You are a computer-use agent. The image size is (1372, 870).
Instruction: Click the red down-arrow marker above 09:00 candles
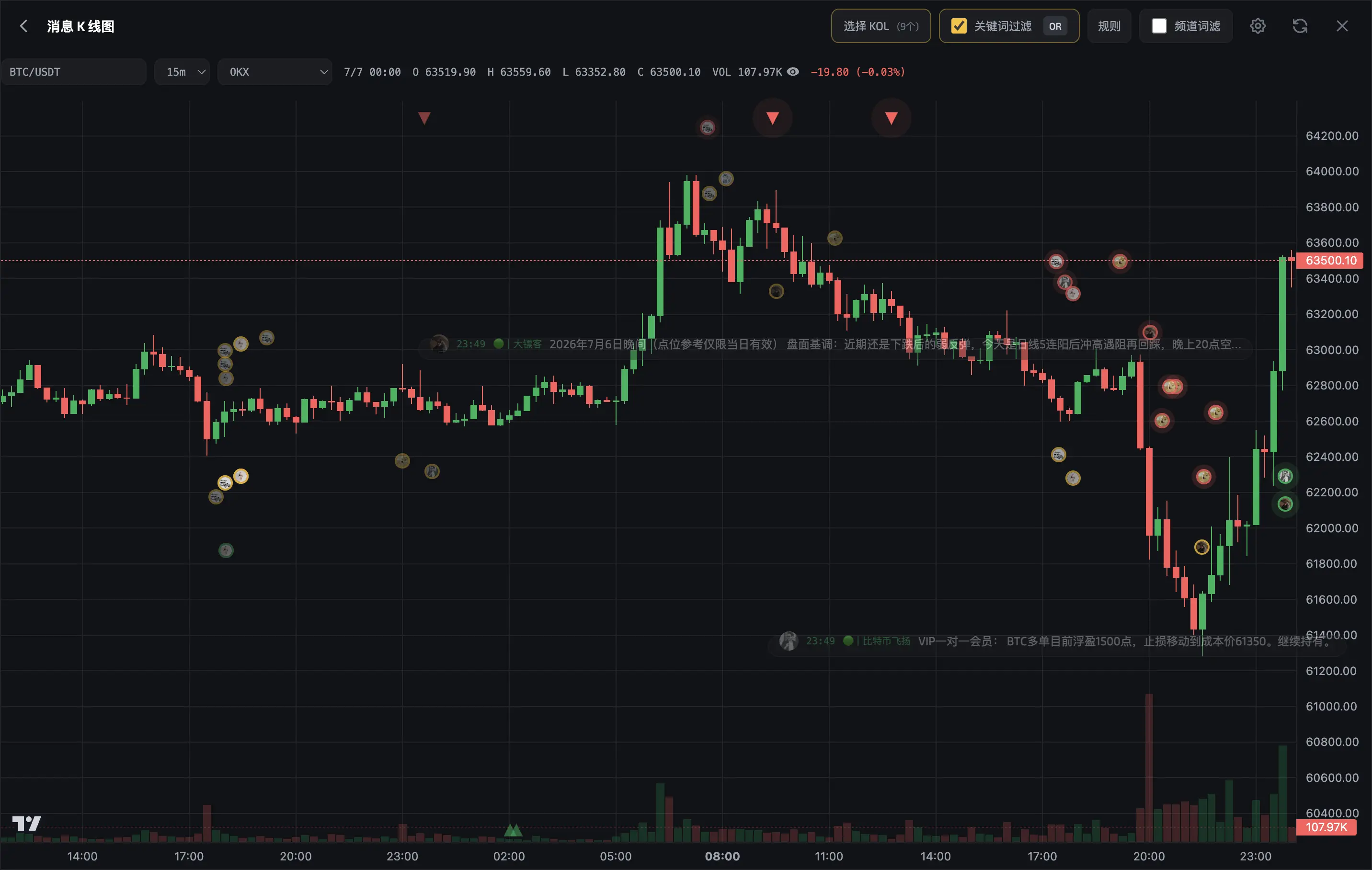click(x=773, y=118)
